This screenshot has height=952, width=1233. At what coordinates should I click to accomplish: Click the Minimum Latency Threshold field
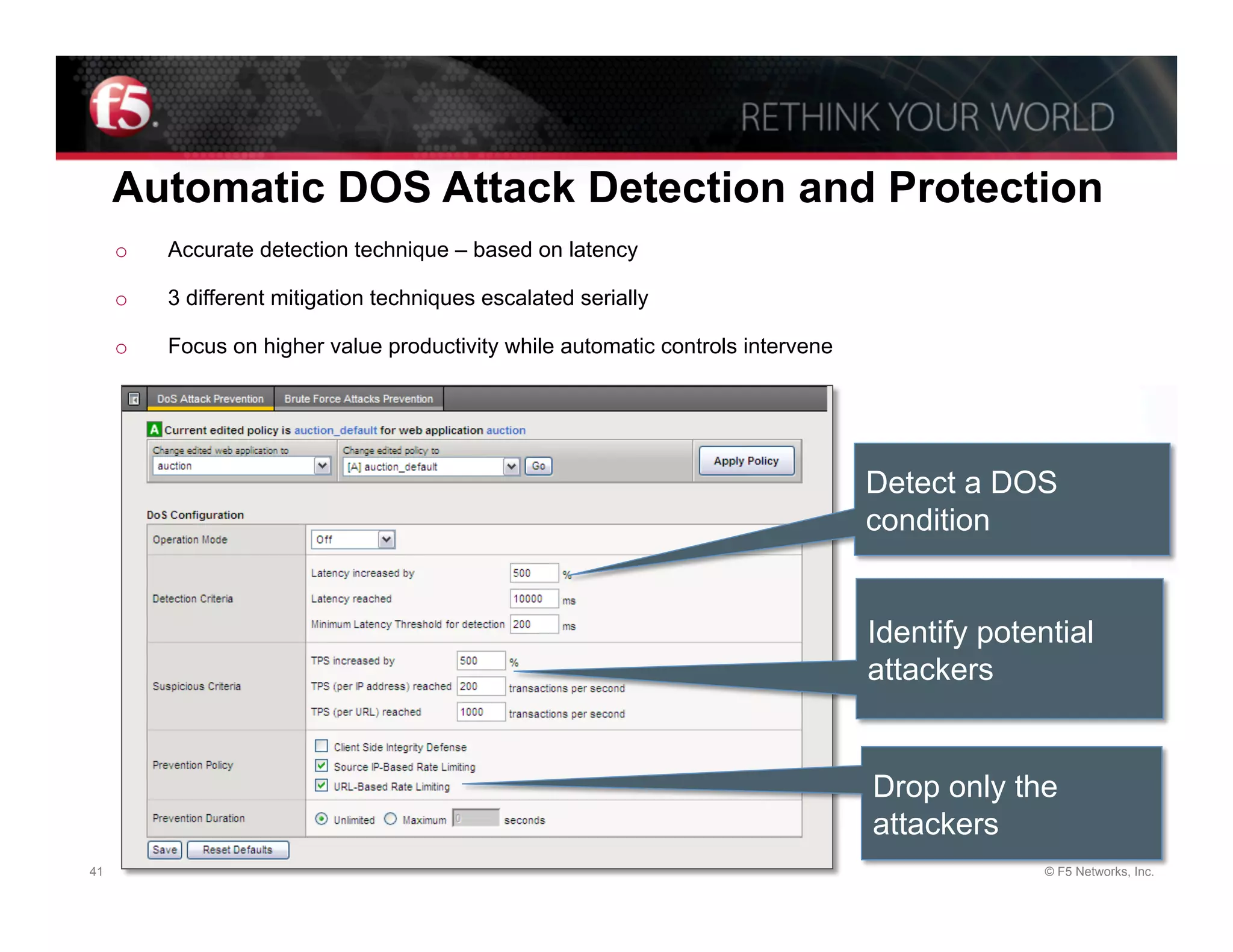click(534, 624)
